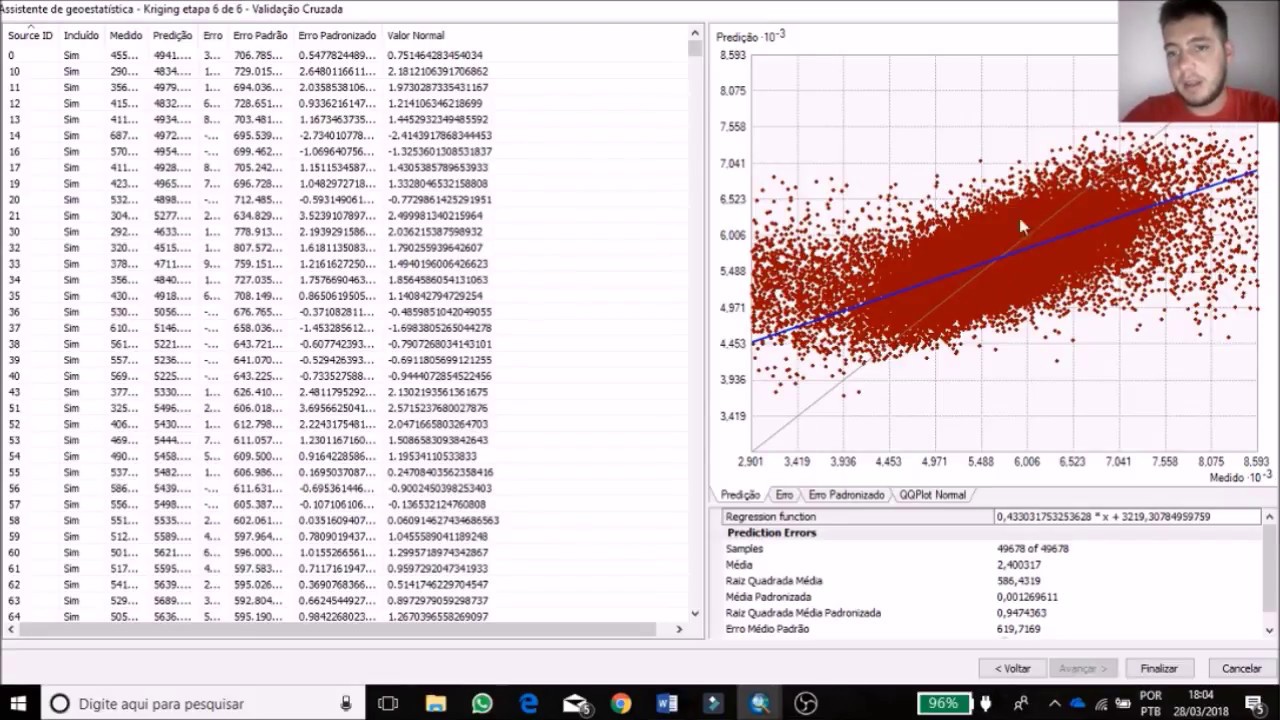
Task: Click the table's vertical scrollbar down arrow
Action: click(x=695, y=613)
